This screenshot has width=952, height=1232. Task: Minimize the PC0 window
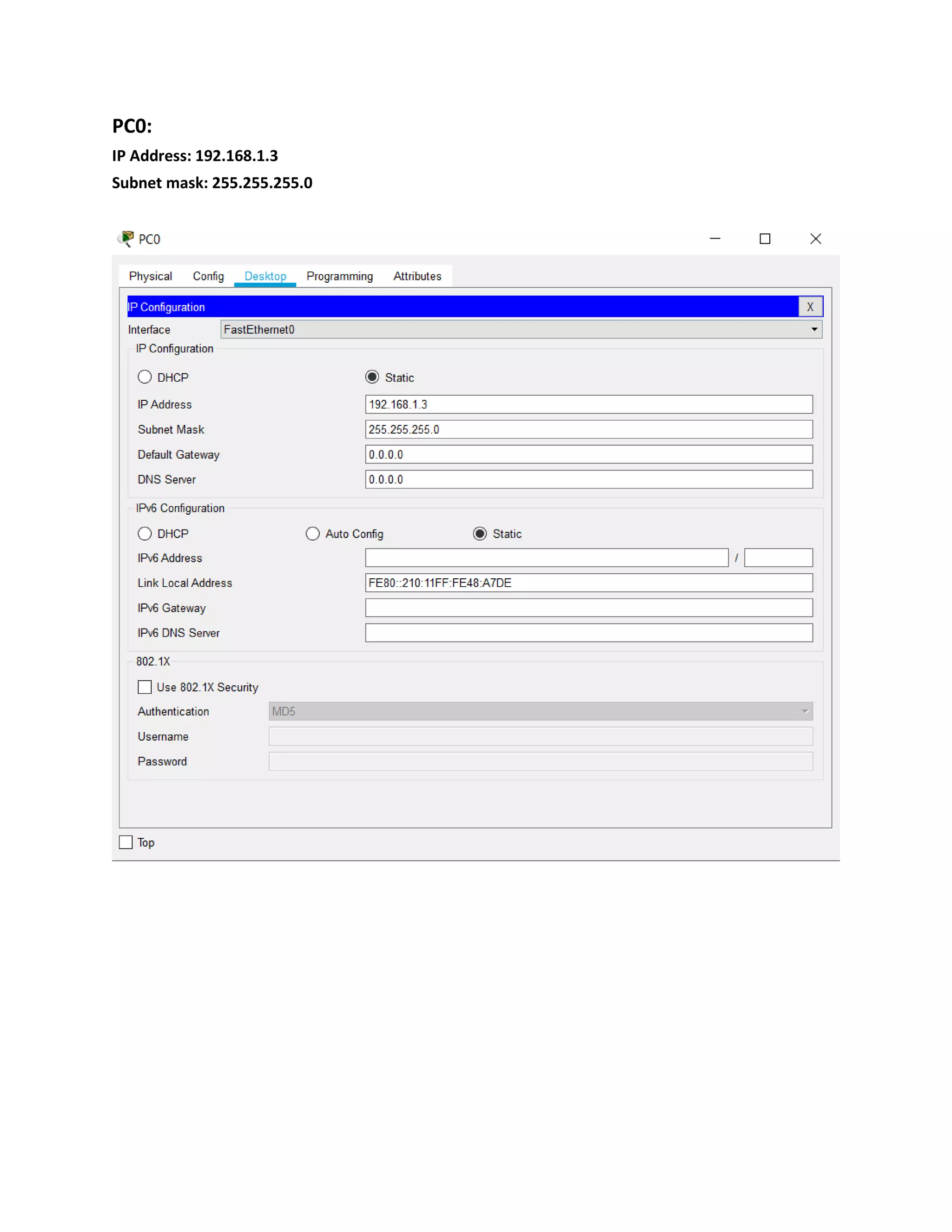coord(714,238)
